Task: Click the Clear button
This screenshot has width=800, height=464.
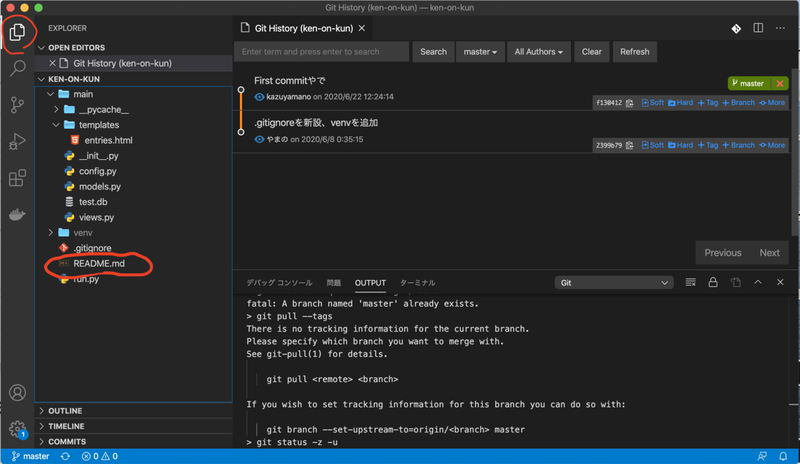Action: [x=591, y=52]
